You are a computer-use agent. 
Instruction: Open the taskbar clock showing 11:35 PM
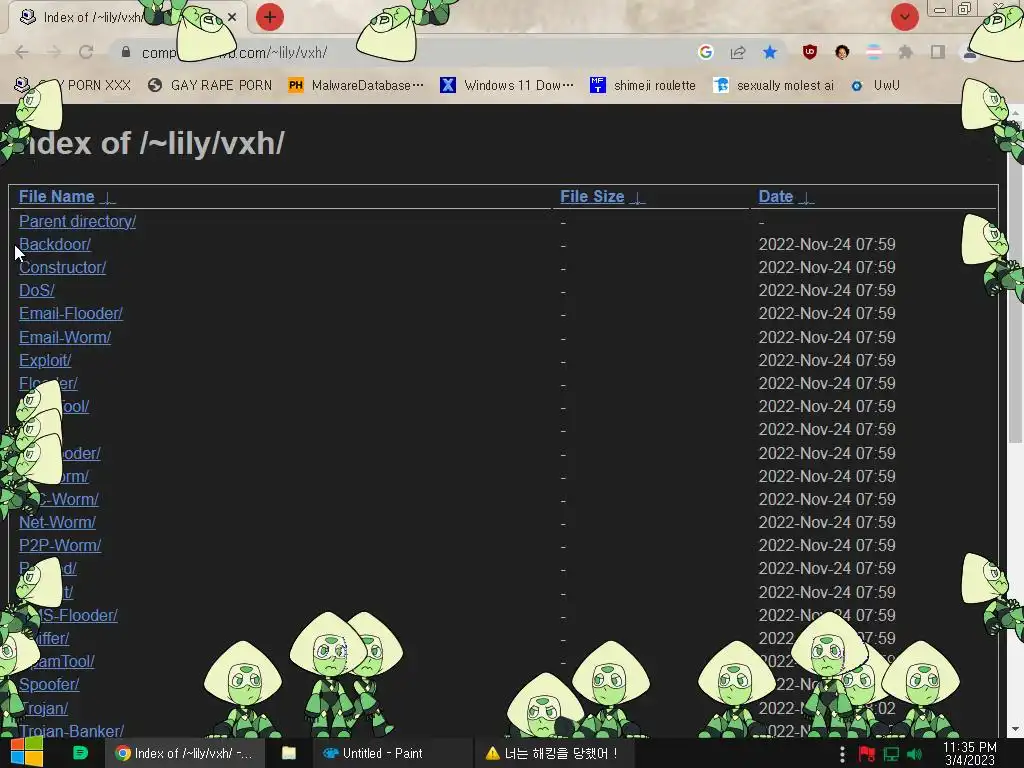[x=969, y=754]
